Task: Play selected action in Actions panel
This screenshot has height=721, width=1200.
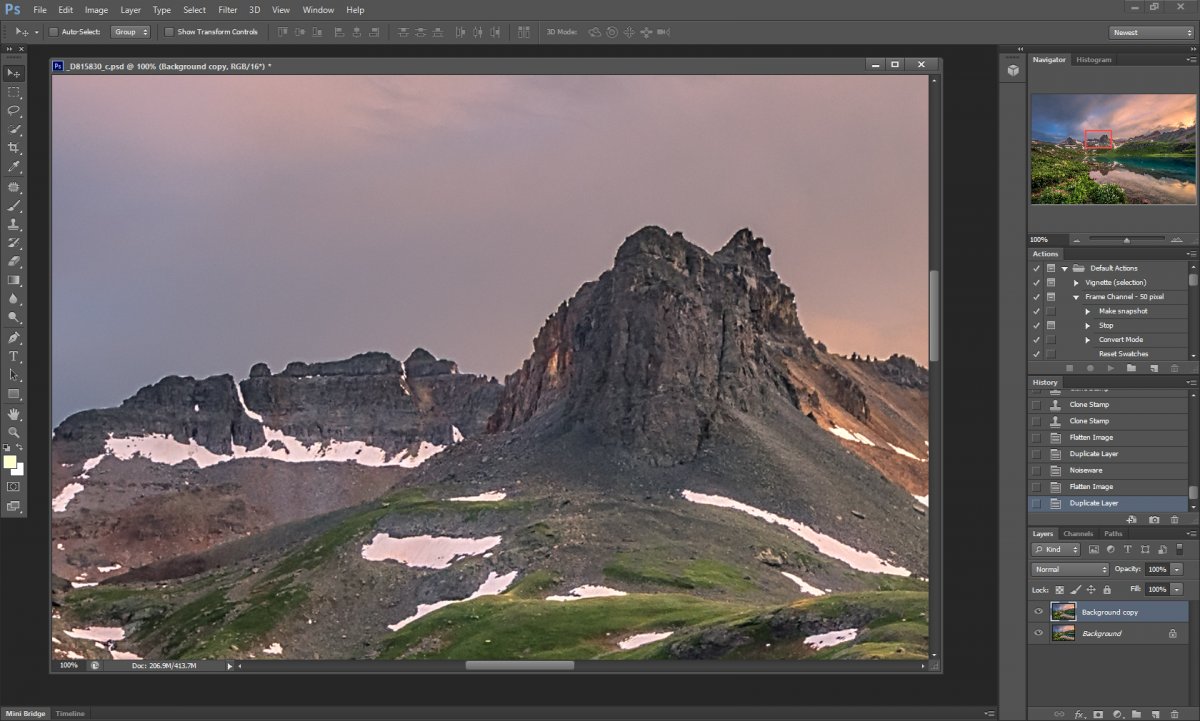Action: point(1111,368)
